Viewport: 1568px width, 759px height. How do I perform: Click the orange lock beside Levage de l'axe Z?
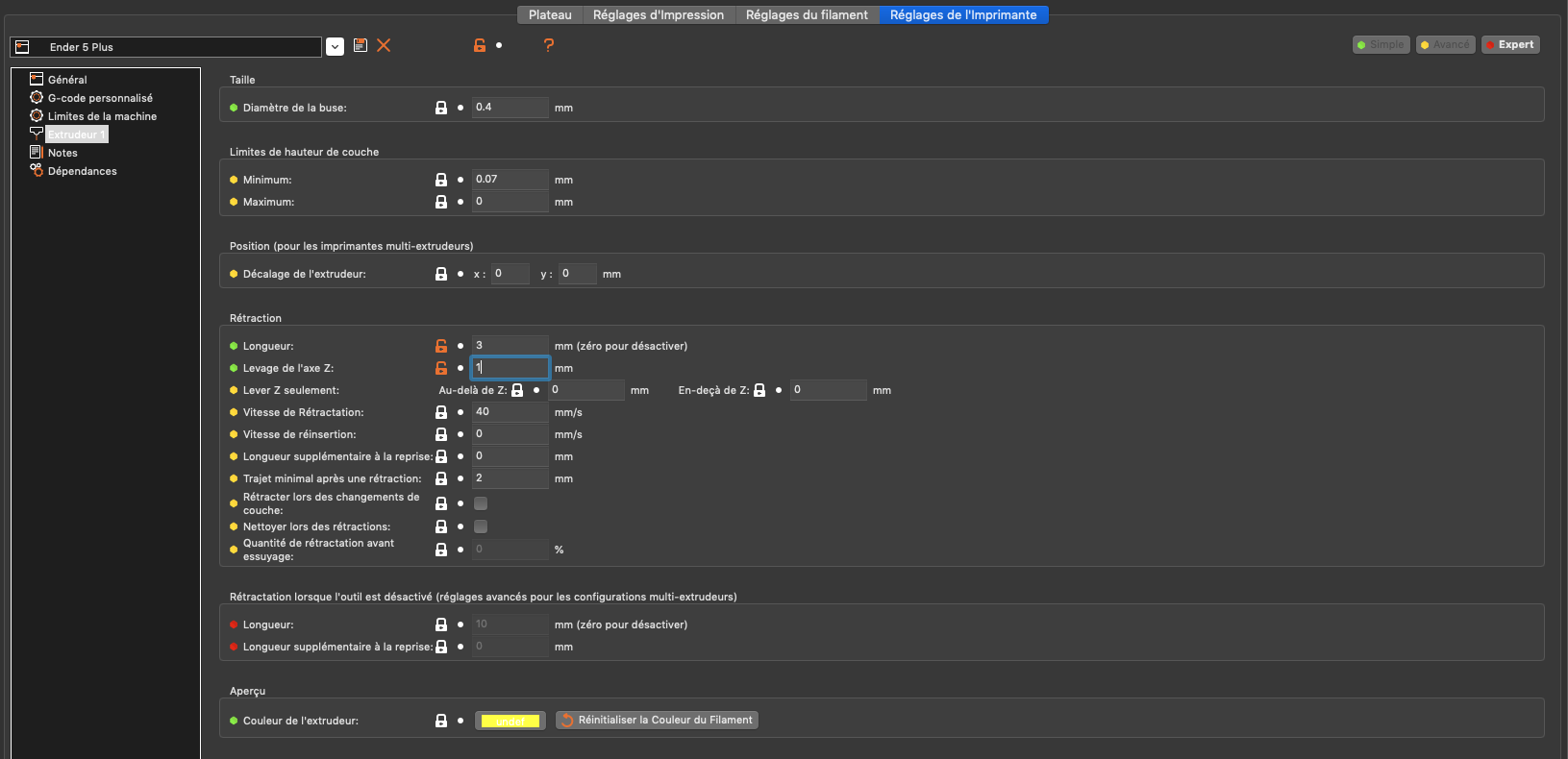point(441,368)
